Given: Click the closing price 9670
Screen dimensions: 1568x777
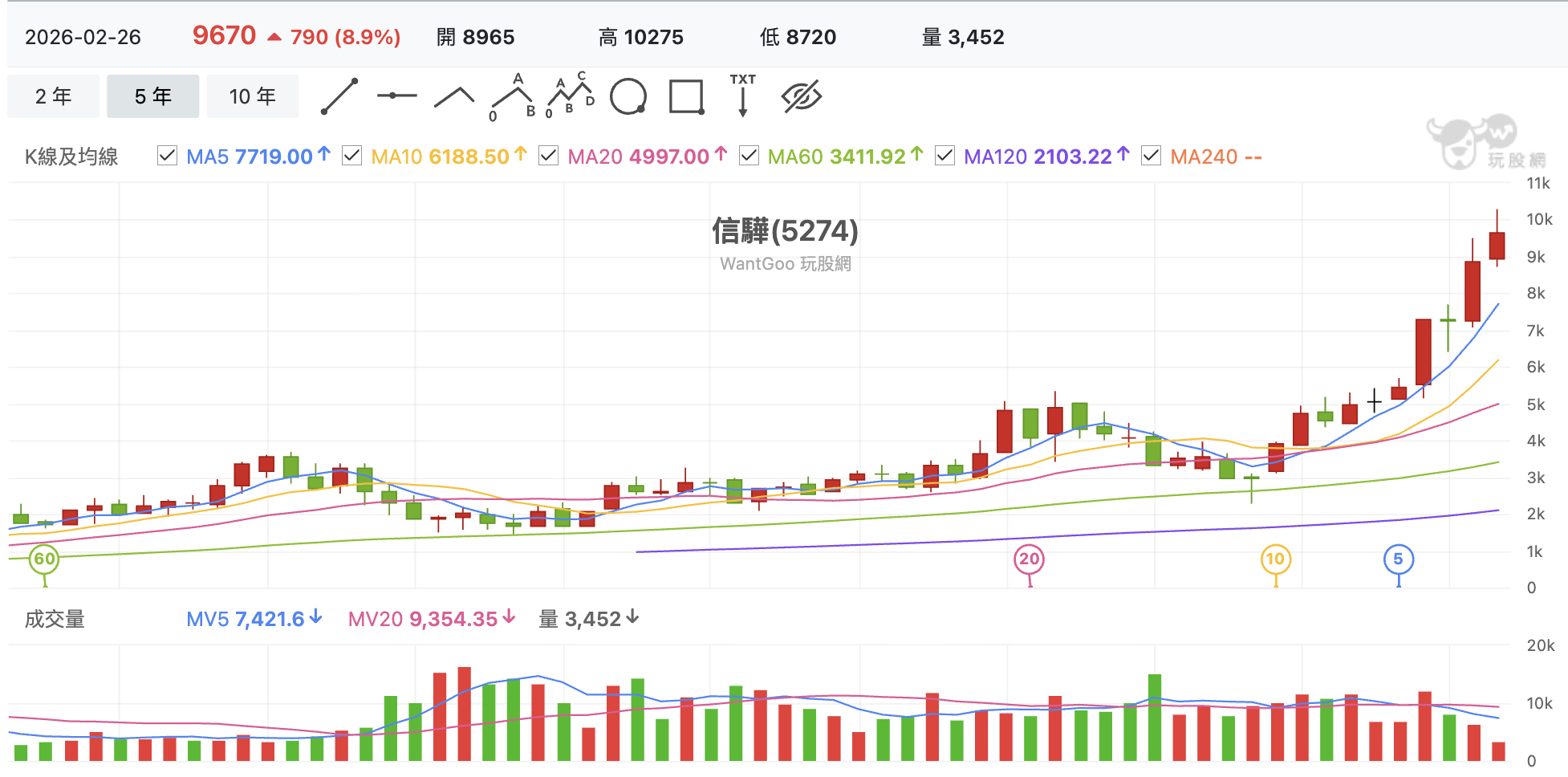Looking at the screenshot, I should (x=224, y=35).
